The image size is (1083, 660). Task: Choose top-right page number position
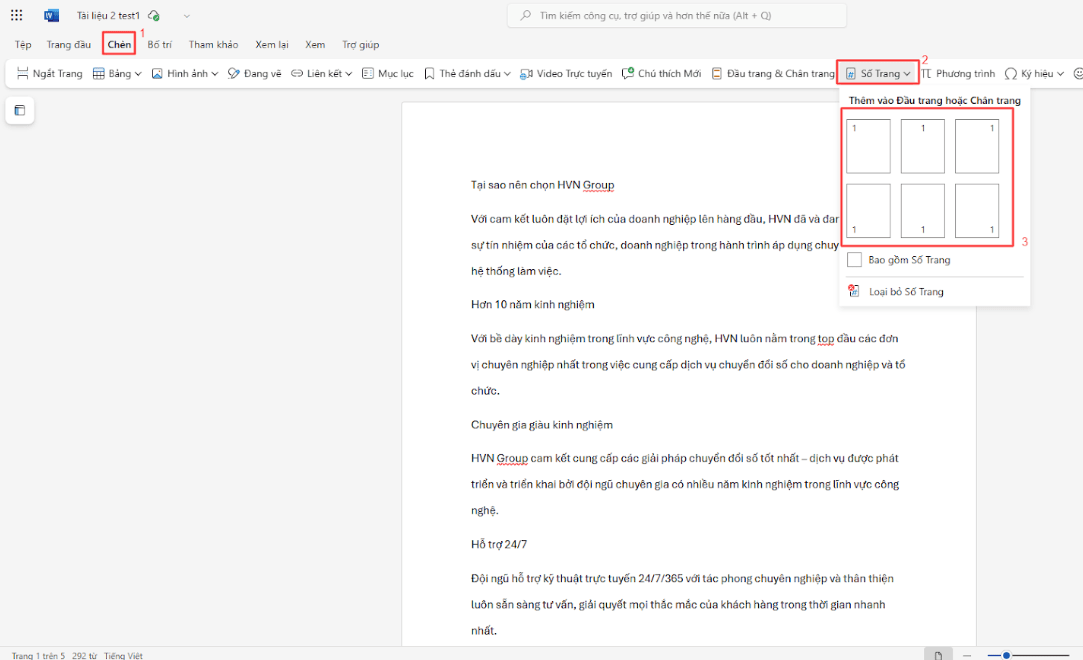(x=977, y=146)
